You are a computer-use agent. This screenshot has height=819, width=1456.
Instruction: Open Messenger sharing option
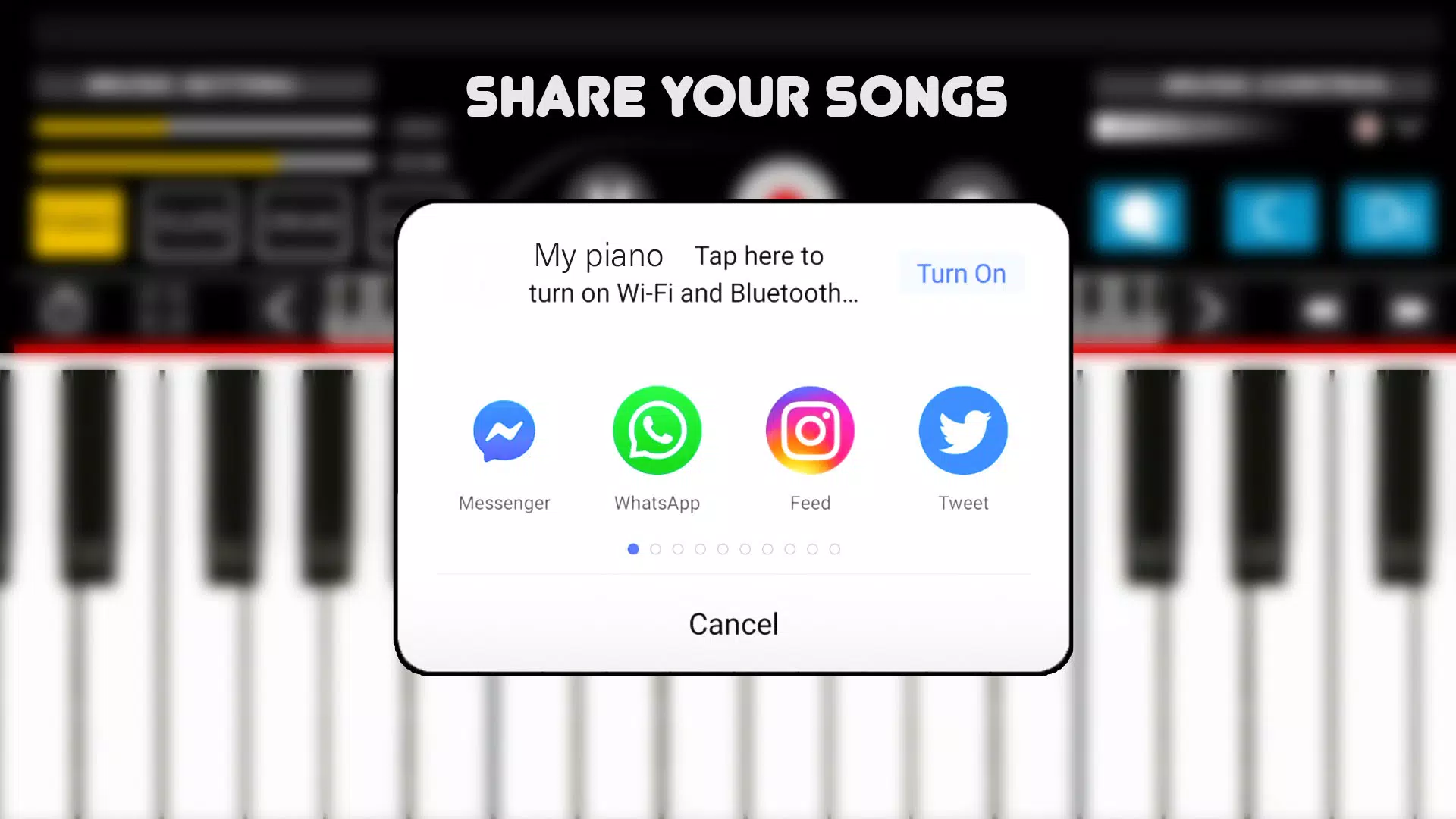coord(504,430)
